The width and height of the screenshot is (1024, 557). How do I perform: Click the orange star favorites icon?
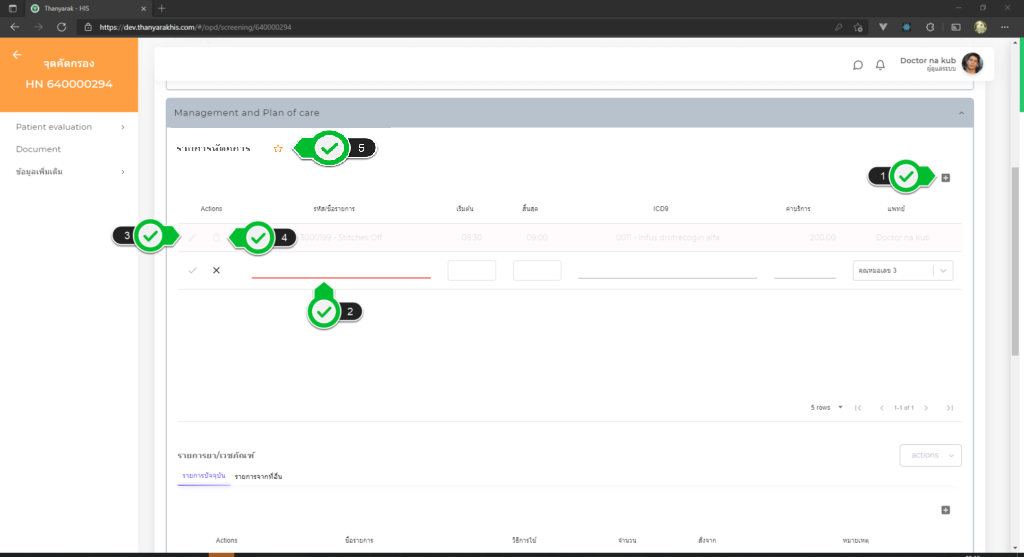(278, 149)
